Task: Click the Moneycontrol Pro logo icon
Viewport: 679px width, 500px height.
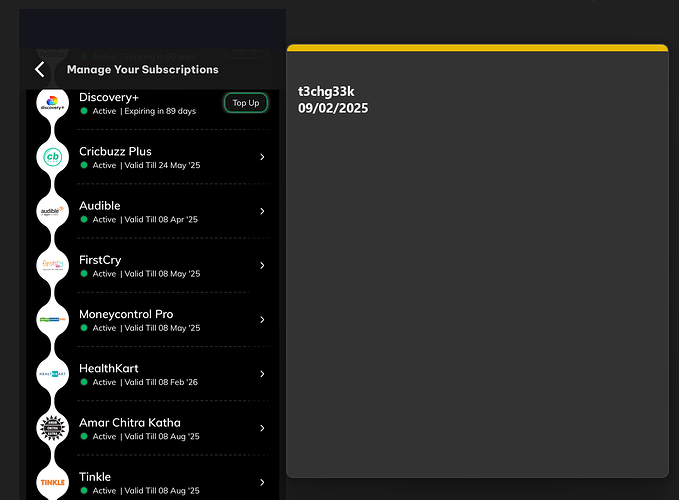Action: 52,320
